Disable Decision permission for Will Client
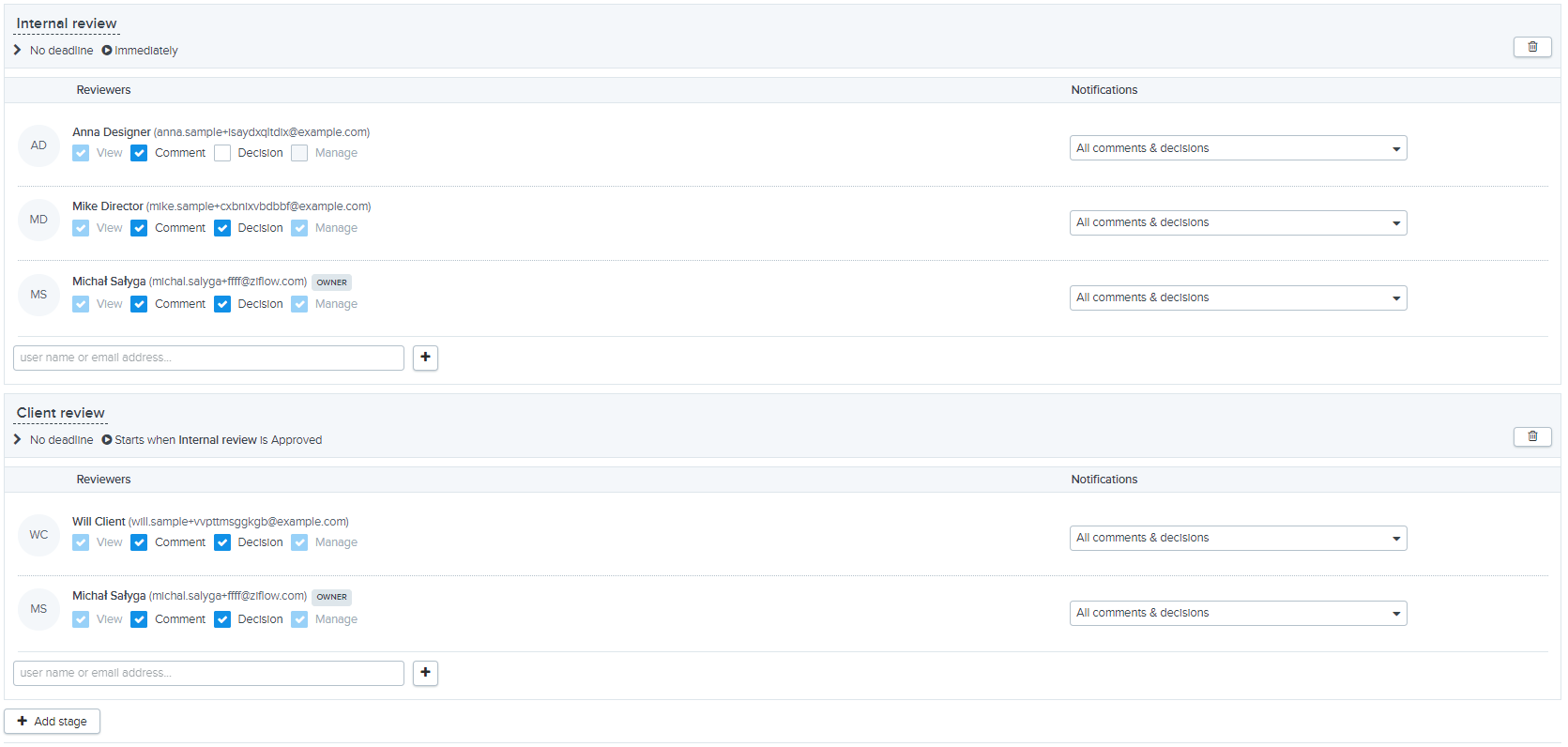Image resolution: width=1568 pixels, height=747 pixels. tap(222, 542)
